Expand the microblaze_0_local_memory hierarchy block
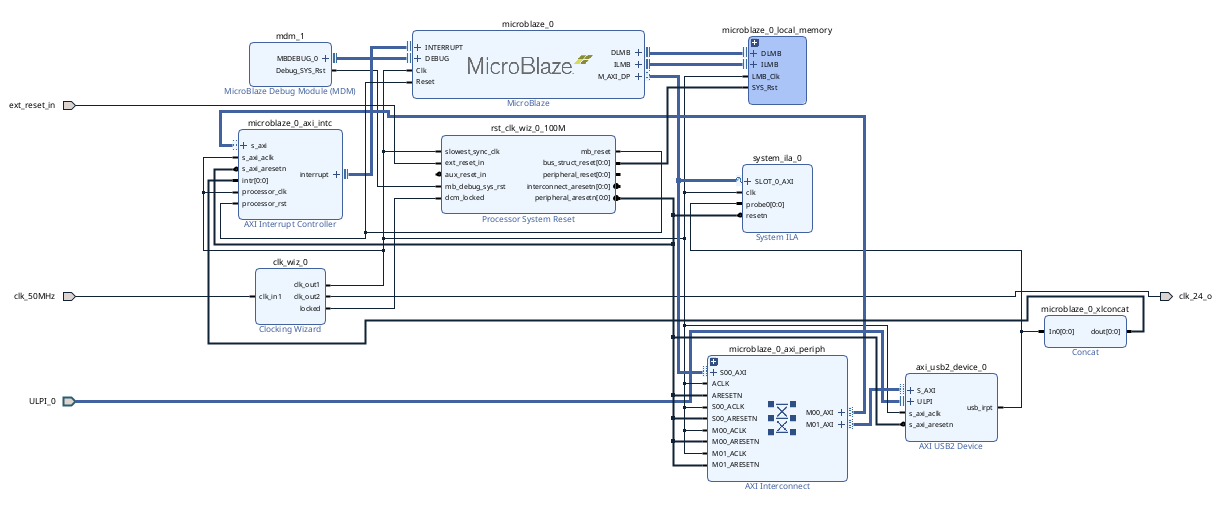1222x509 pixels. click(754, 42)
